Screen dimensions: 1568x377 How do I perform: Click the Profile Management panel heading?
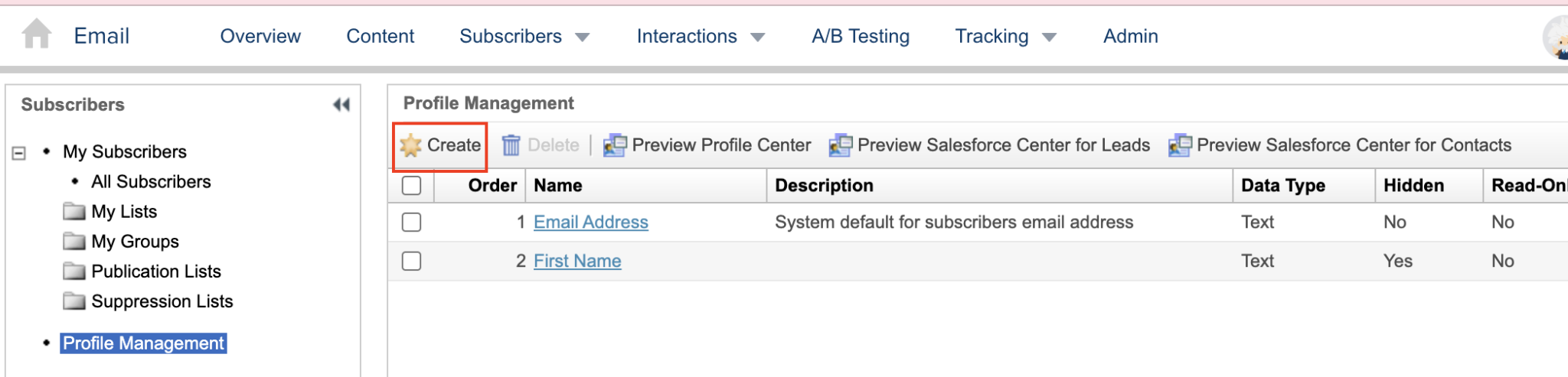(x=488, y=103)
